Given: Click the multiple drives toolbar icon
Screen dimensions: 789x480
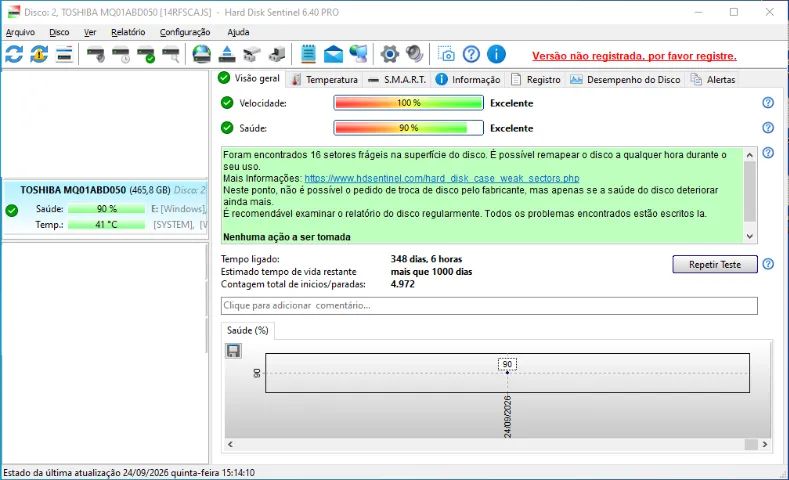Looking at the screenshot, I should point(252,54).
